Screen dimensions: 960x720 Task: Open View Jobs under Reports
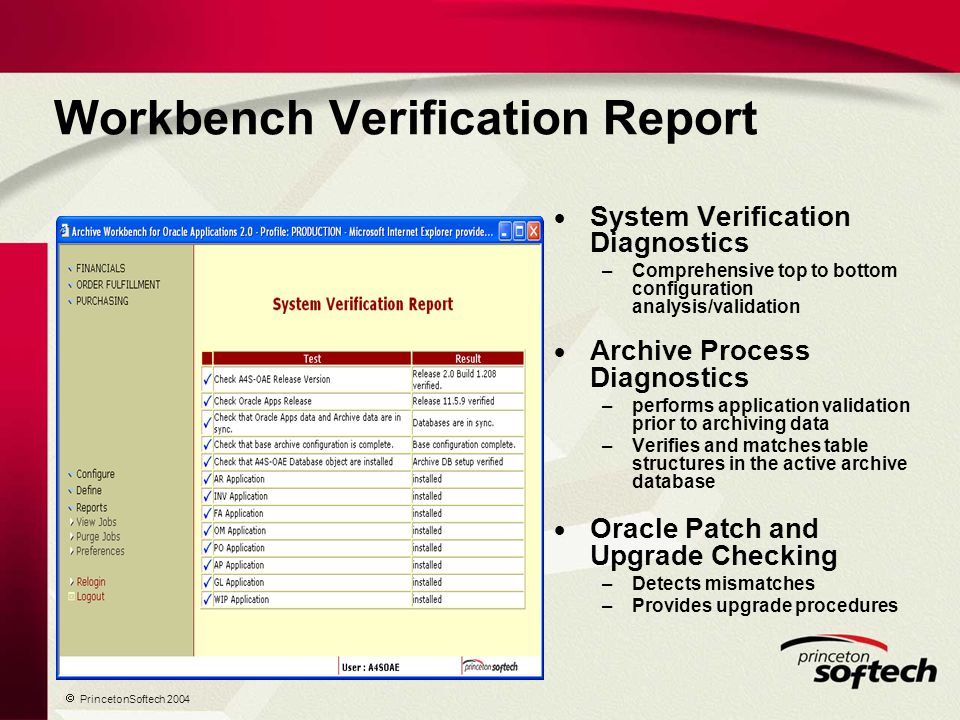tap(96, 522)
